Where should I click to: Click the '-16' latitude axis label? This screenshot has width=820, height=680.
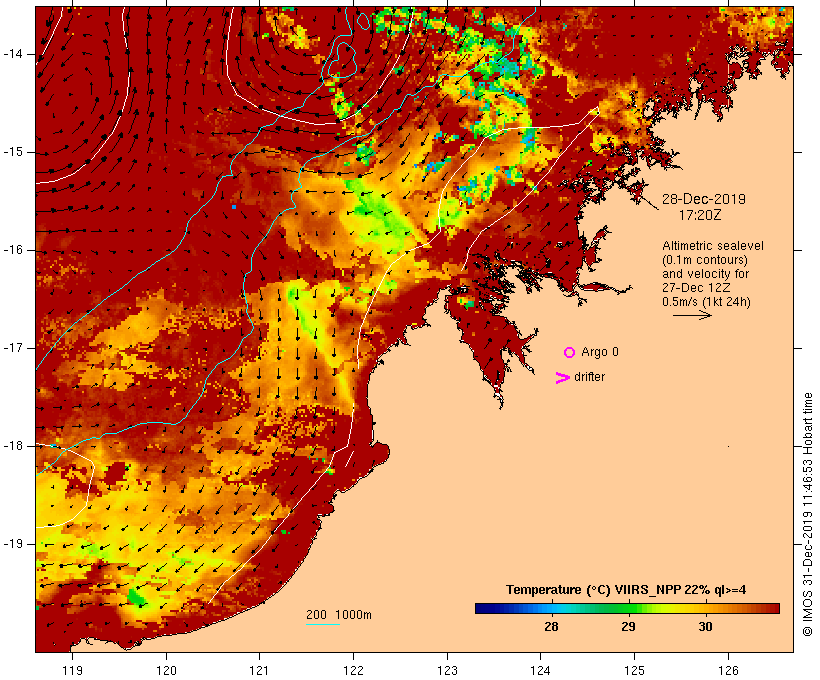point(12,250)
